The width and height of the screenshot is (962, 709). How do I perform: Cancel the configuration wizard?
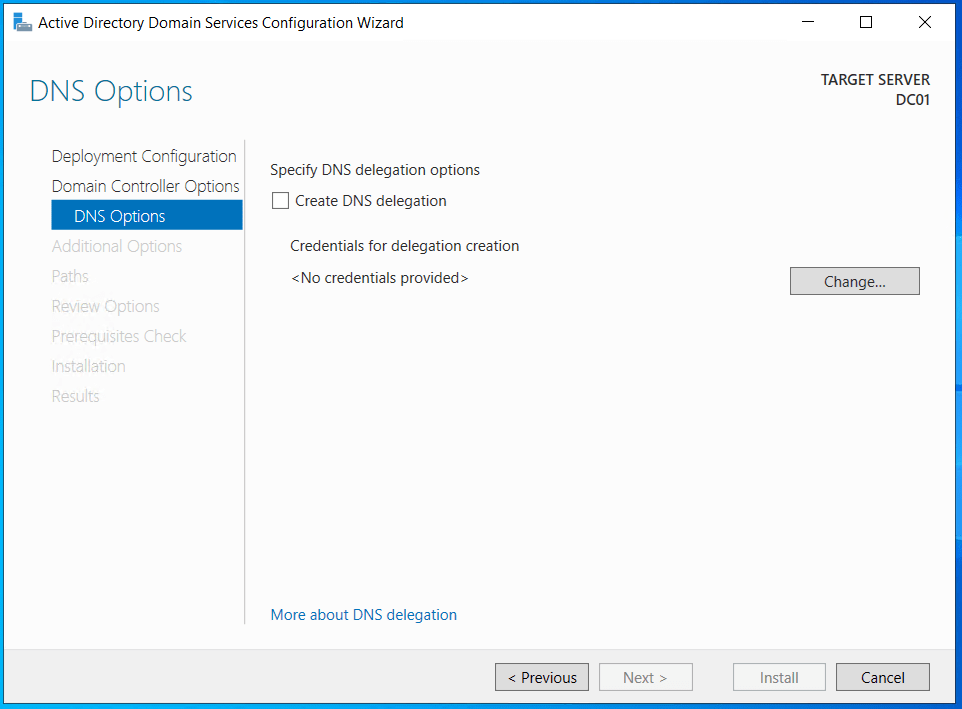point(882,677)
